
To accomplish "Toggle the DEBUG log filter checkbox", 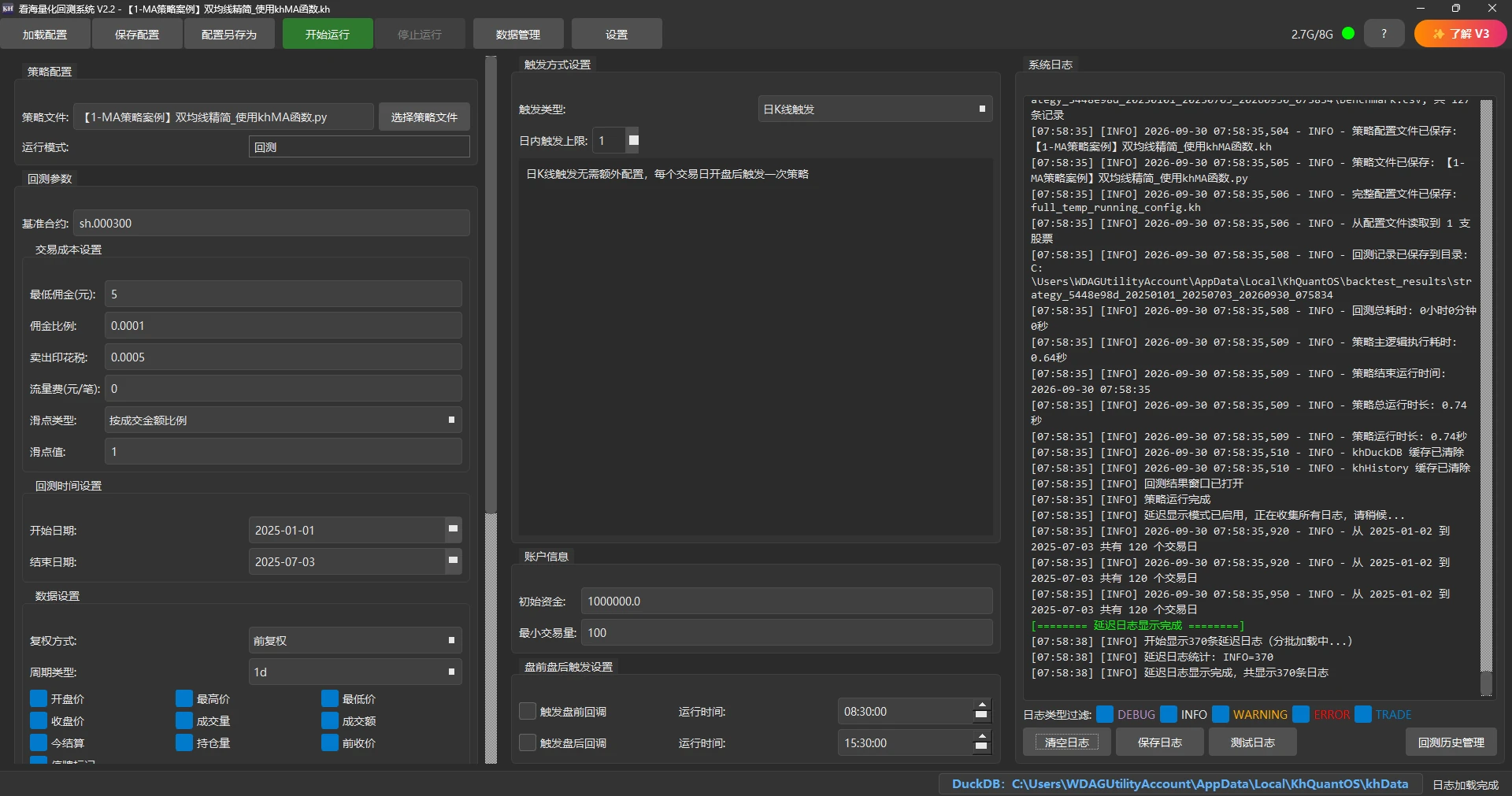I will [1105, 714].
